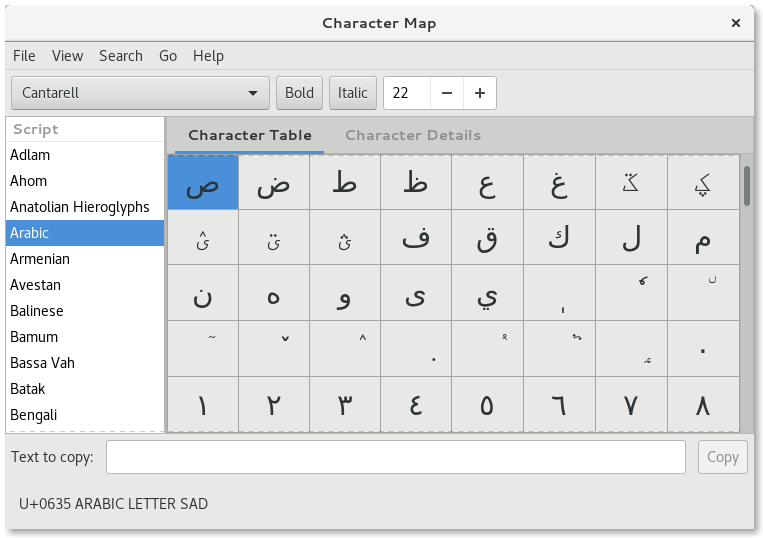Select the Arabic letter Feh character
The height and width of the screenshot is (538, 763).
pos(416,238)
